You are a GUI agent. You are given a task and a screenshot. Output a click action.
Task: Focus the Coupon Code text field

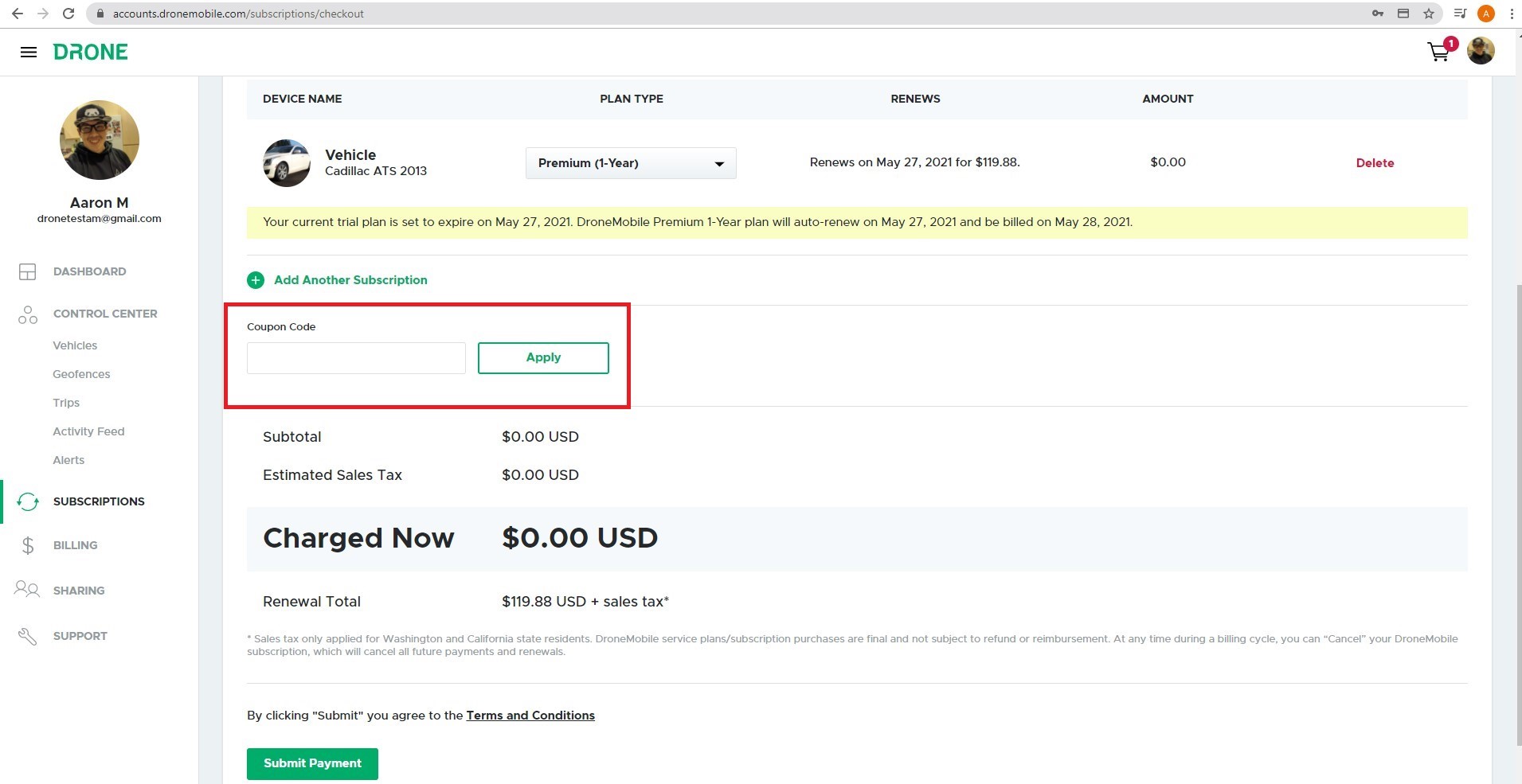356,358
